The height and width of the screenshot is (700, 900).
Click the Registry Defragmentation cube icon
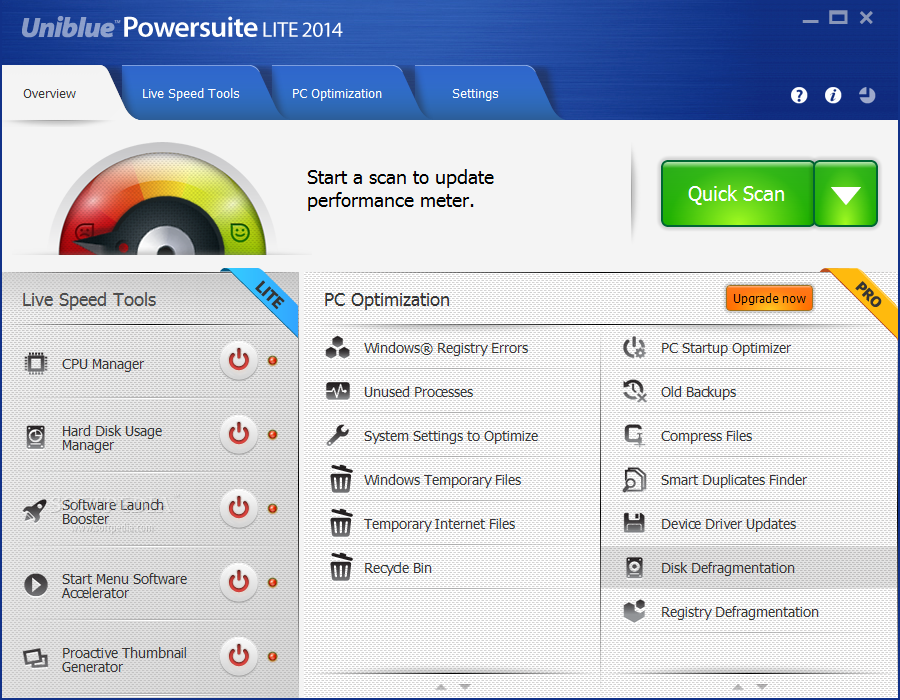(634, 611)
